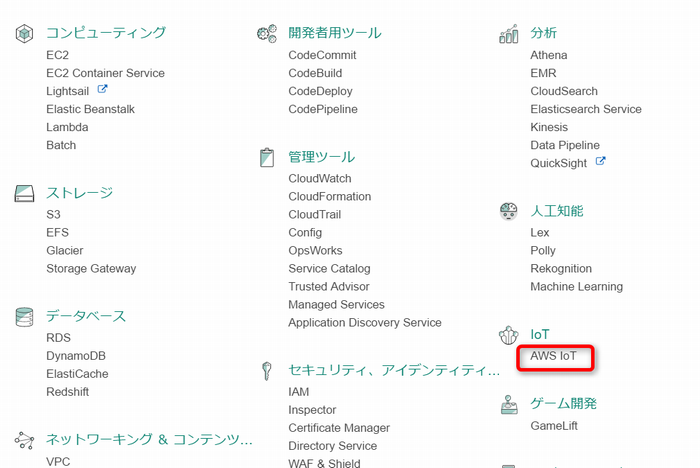Image resolution: width=700 pixels, height=468 pixels.
Task: Open EC2 Container Service
Action: tap(105, 73)
